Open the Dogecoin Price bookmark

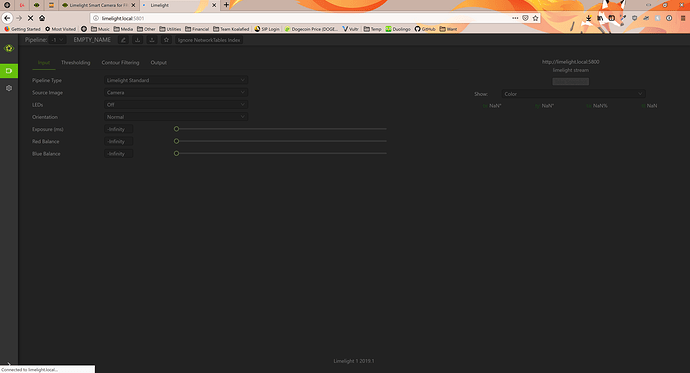(x=311, y=29)
